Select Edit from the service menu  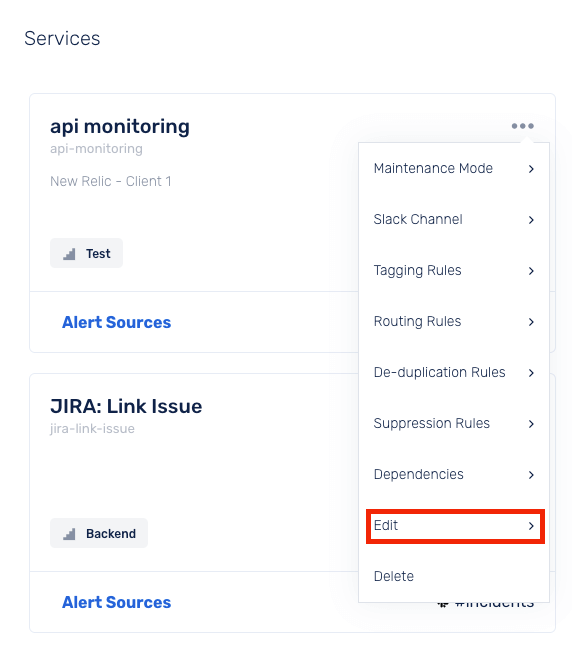(455, 526)
